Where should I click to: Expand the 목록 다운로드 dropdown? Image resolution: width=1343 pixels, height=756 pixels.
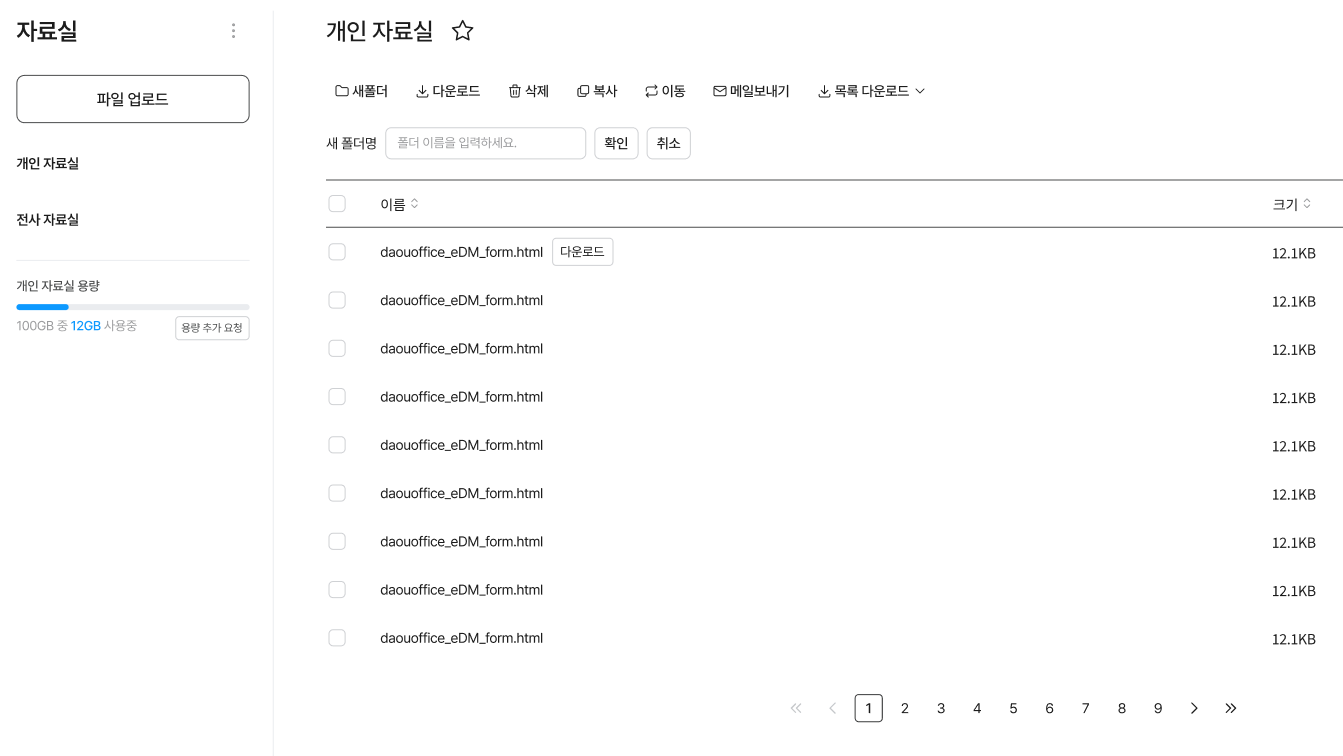(x=871, y=91)
